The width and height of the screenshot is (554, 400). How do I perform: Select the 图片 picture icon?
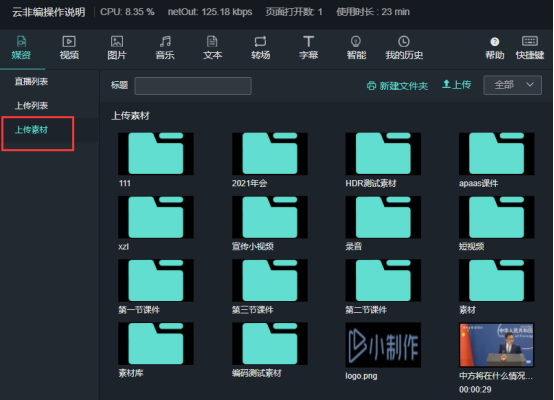click(x=117, y=41)
